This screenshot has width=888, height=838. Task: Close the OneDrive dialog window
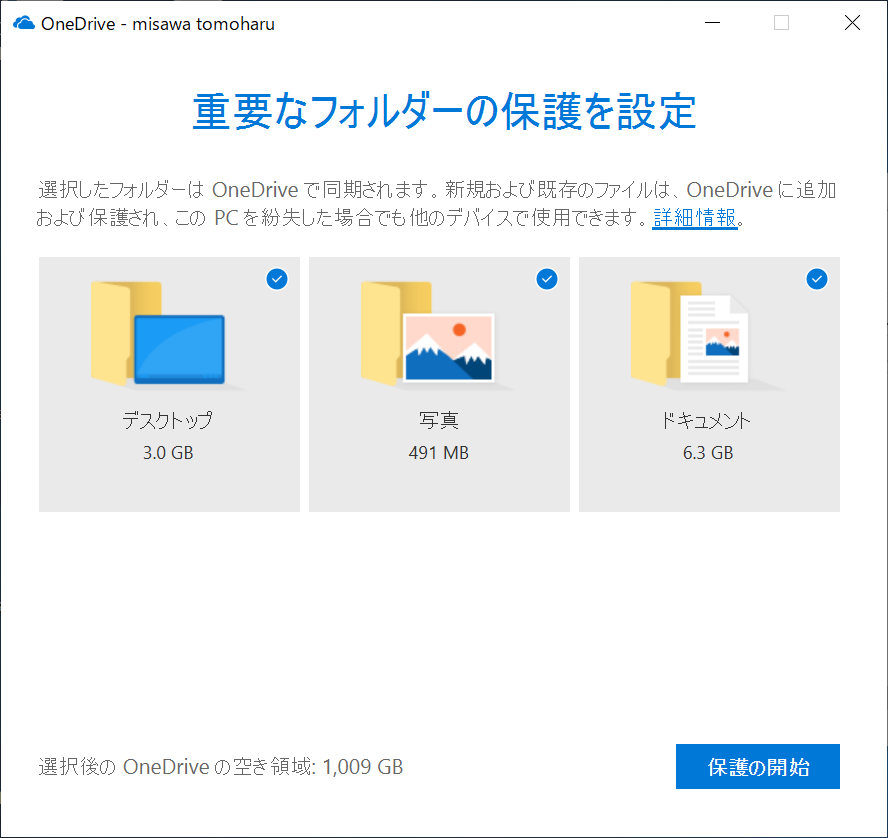(852, 23)
